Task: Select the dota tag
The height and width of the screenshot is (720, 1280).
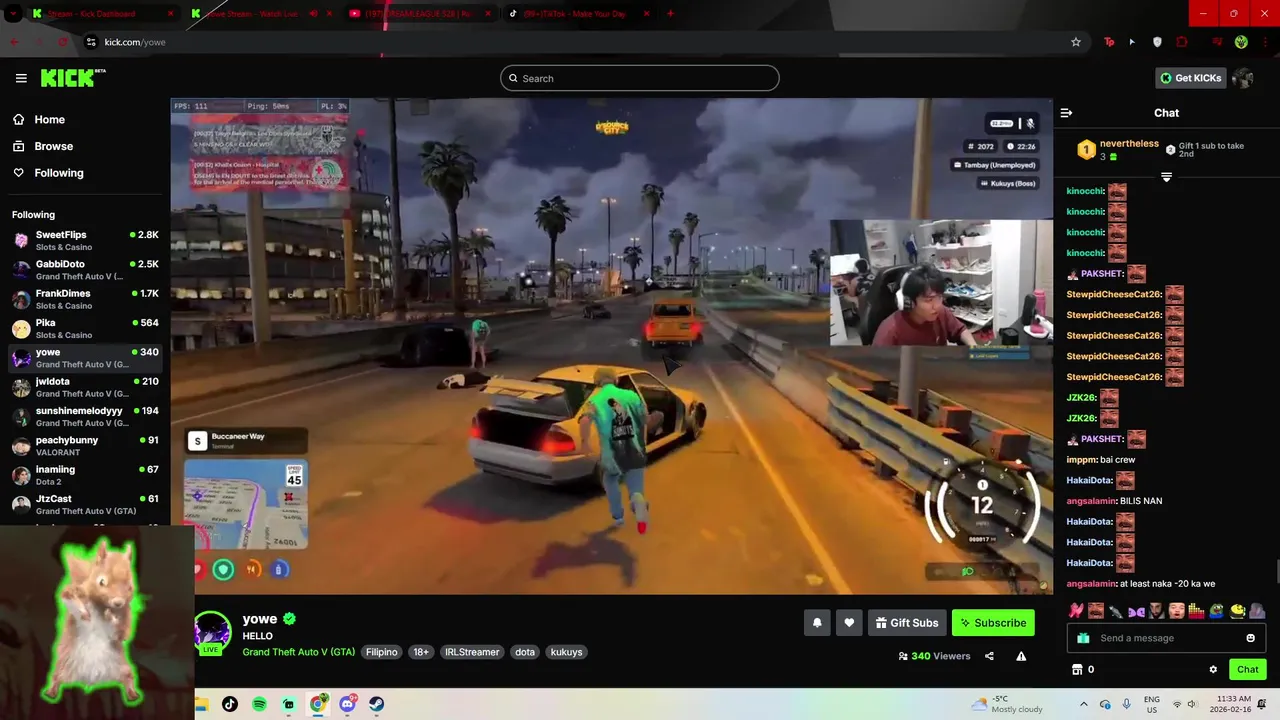Action: (x=525, y=652)
